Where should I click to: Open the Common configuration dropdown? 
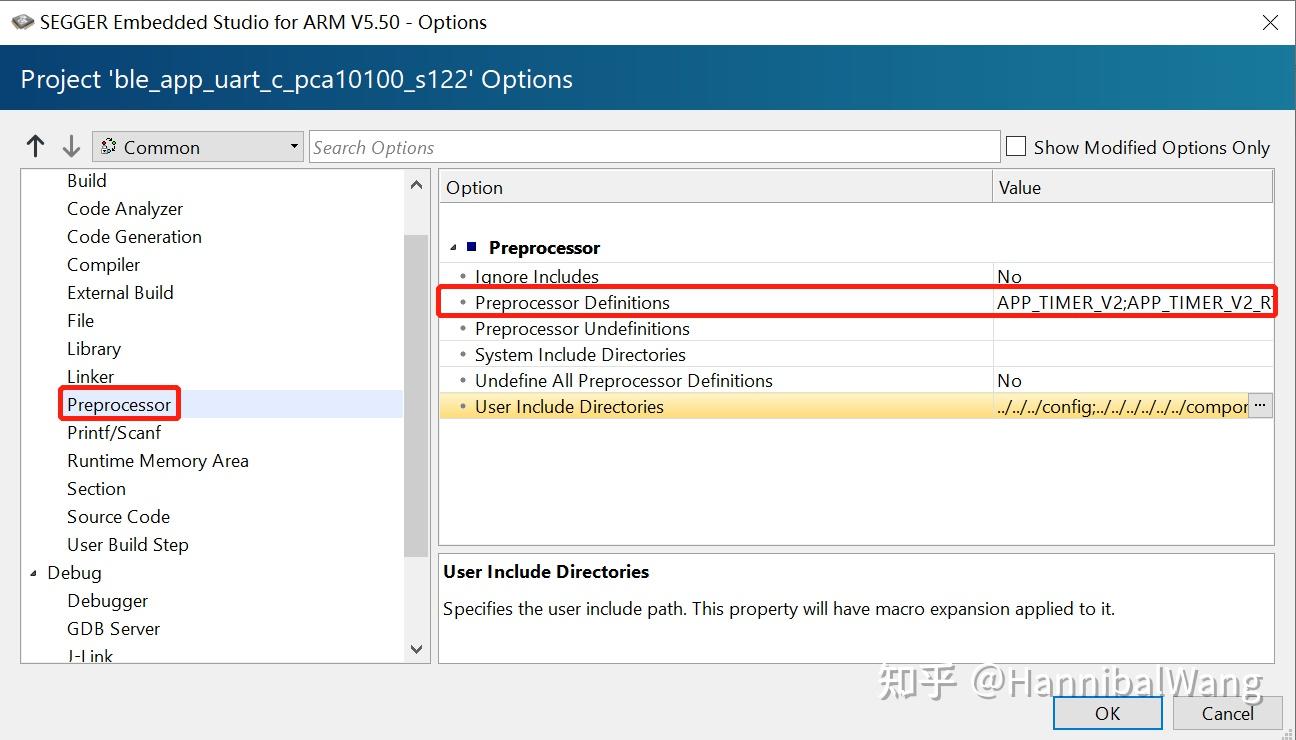click(x=293, y=145)
